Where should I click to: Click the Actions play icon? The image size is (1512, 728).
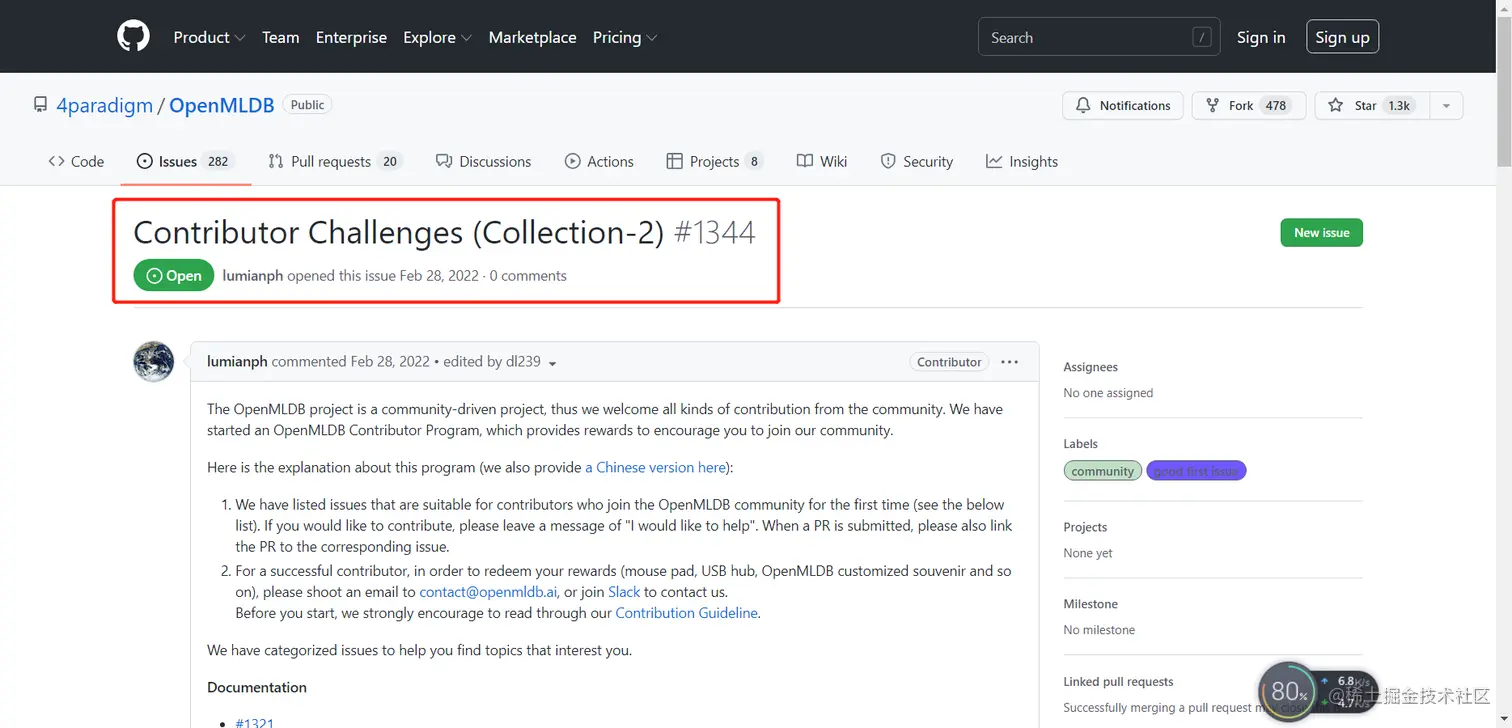(x=573, y=161)
